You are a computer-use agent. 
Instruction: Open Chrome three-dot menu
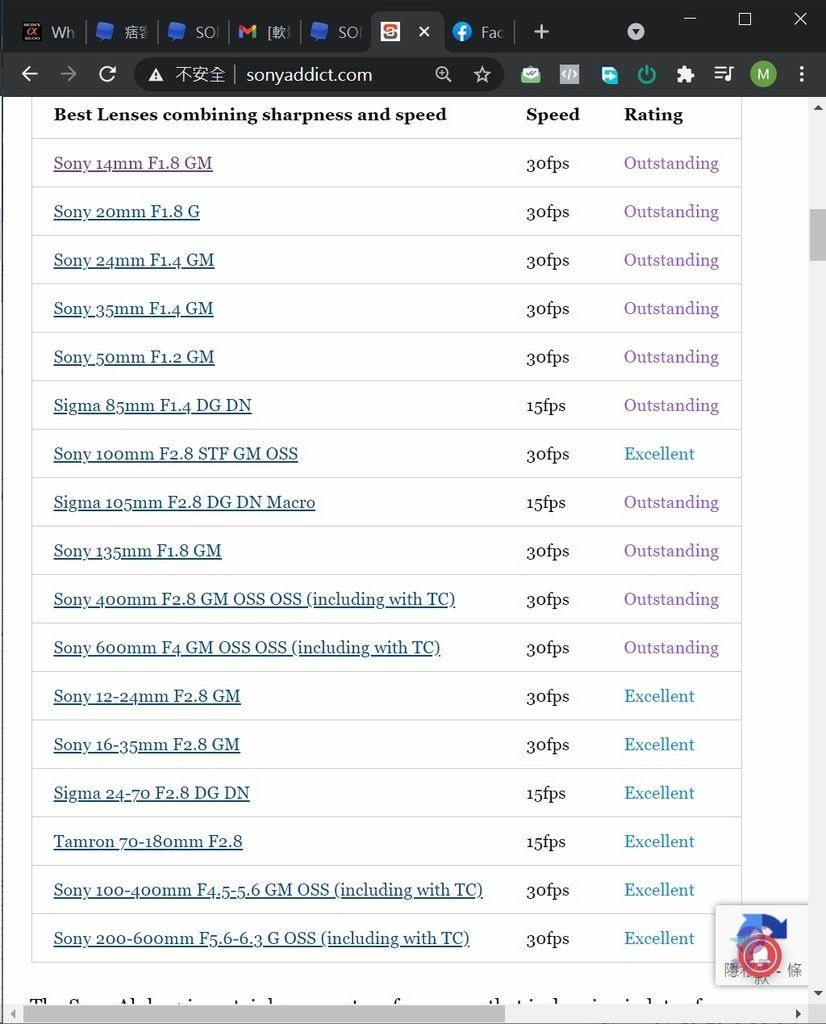(802, 74)
